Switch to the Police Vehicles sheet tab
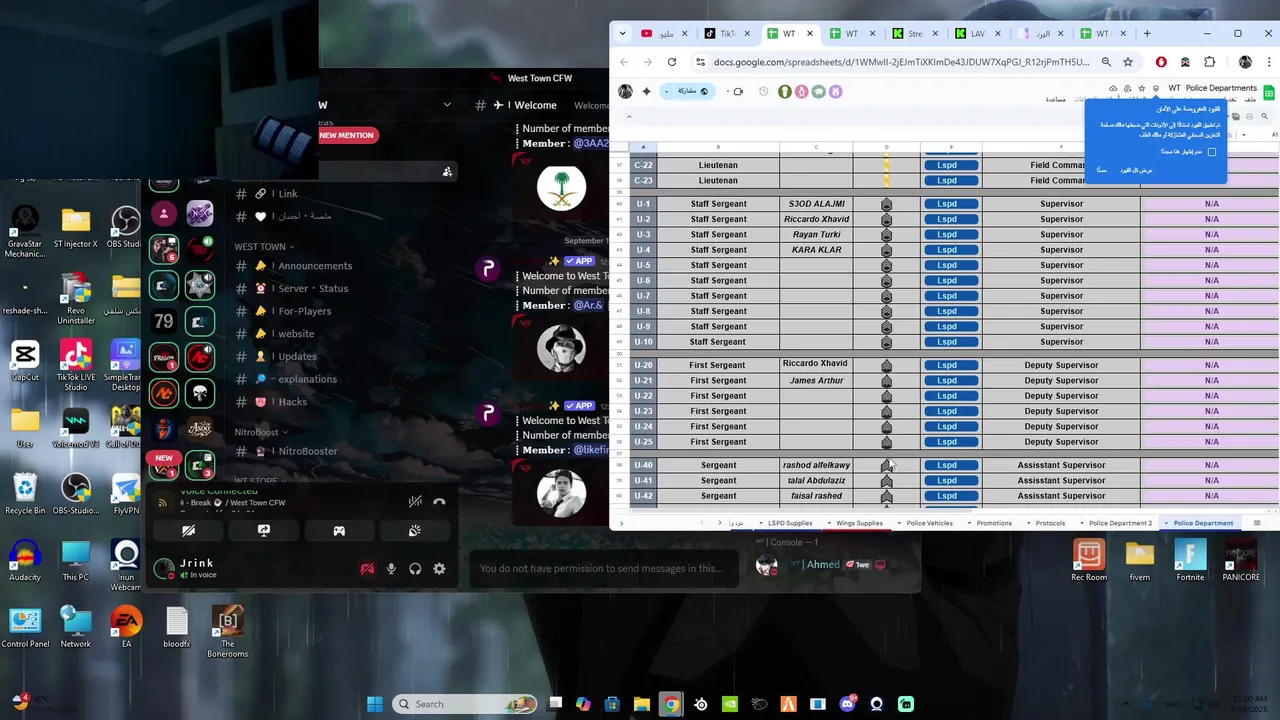This screenshot has width=1280, height=720. (x=929, y=523)
